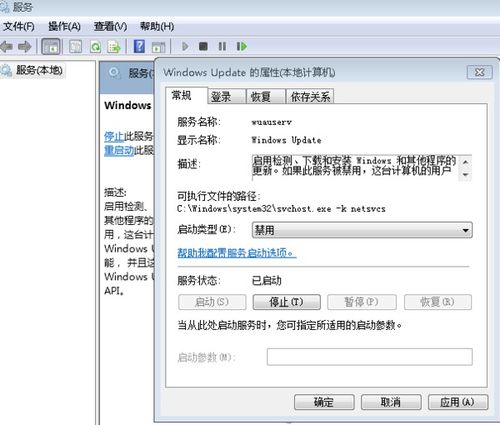This screenshot has height=425, width=500.
Task: Click the 应用(A) button
Action: 458,402
